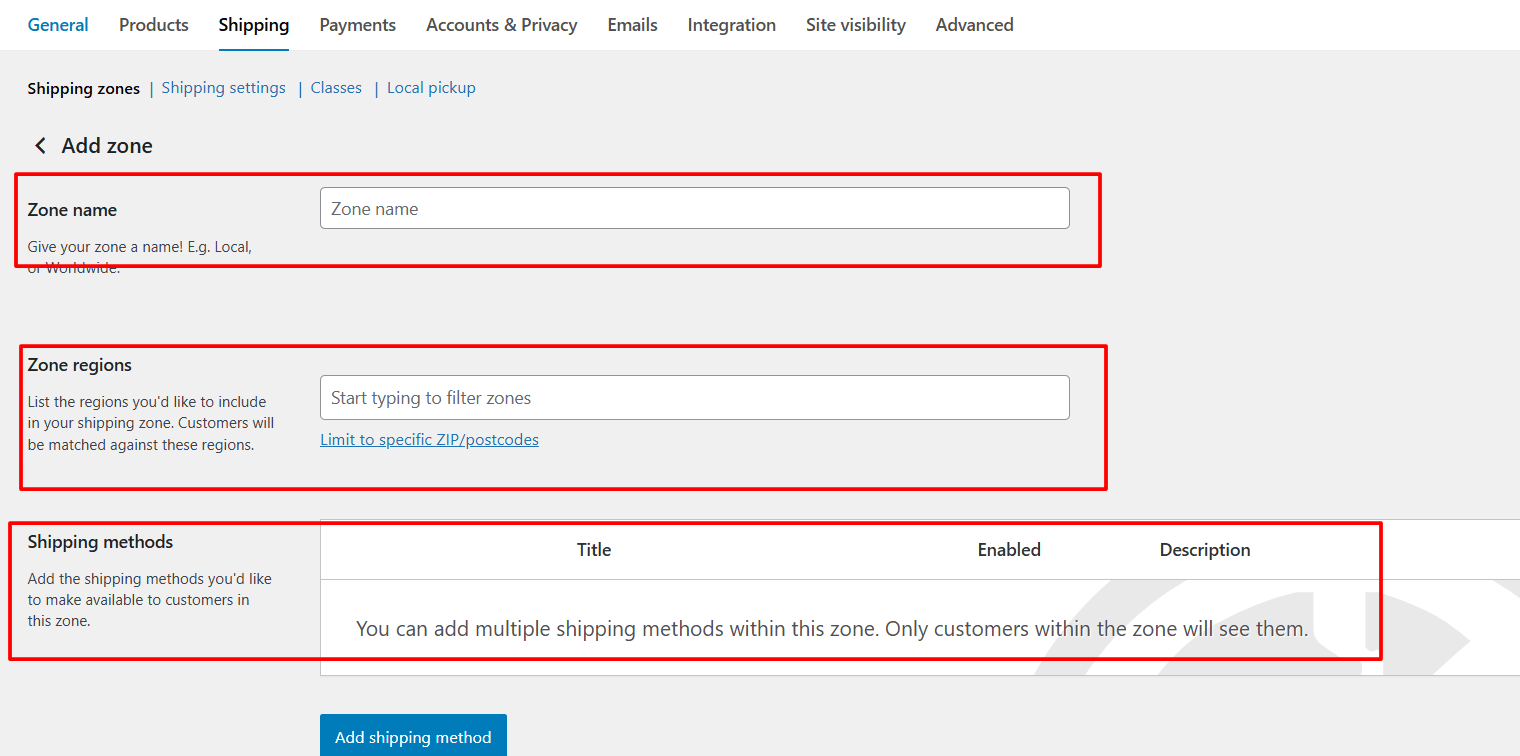This screenshot has width=1520, height=756.
Task: Click Limit to specific ZIP/postcodes link
Action: (429, 440)
